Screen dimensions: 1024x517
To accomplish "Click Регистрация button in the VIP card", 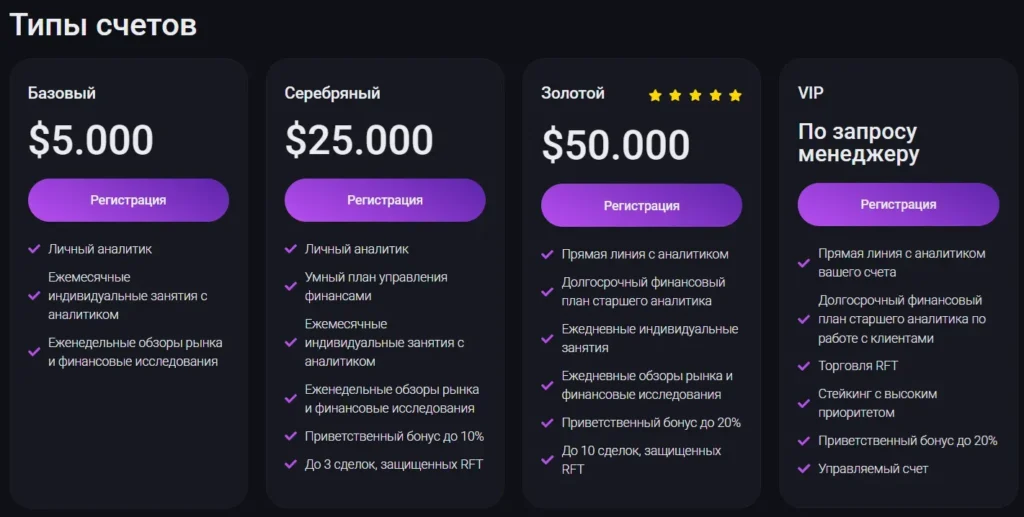I will 898,204.
